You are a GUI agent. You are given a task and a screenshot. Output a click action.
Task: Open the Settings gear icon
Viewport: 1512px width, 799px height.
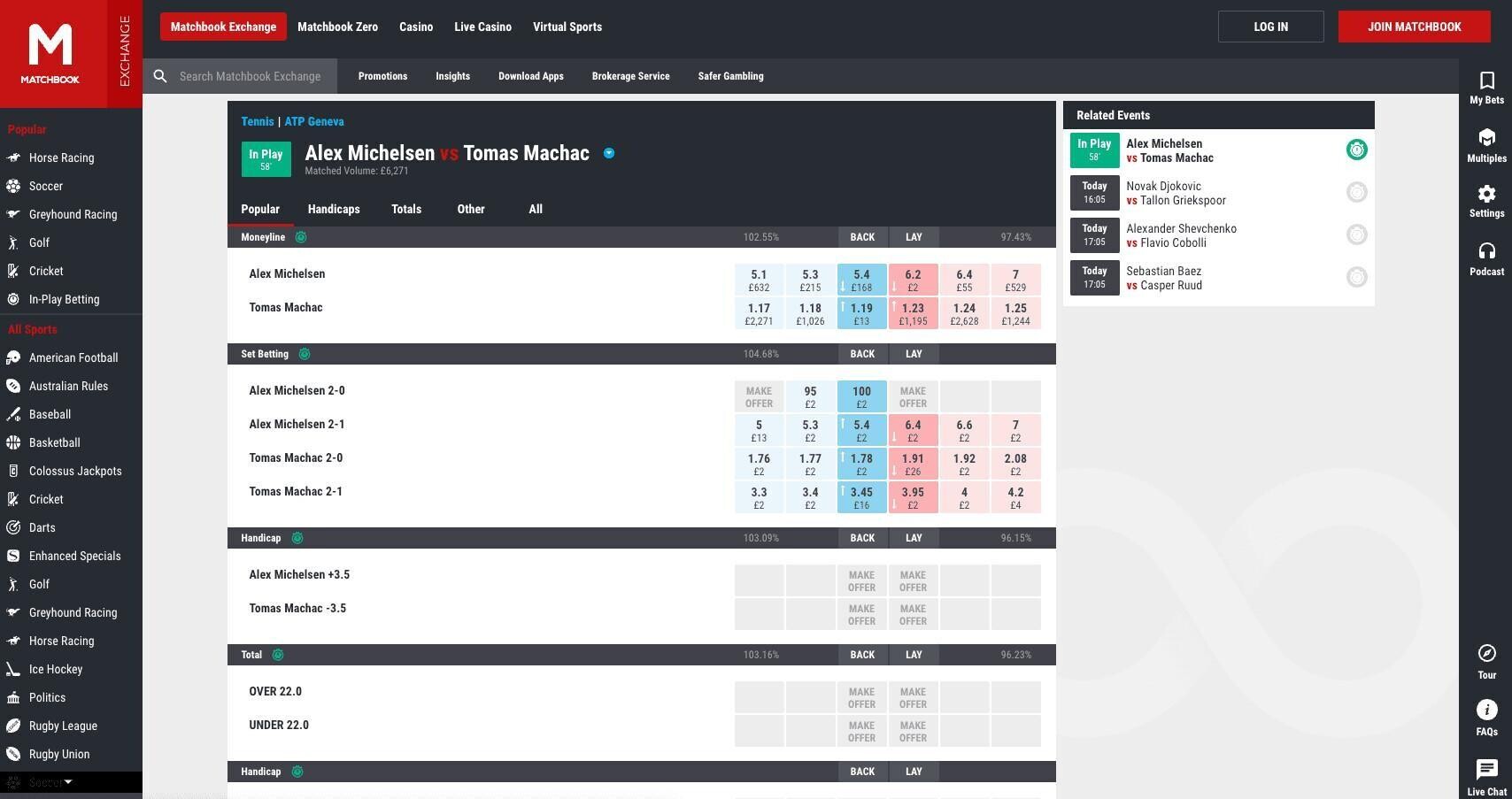click(1486, 194)
